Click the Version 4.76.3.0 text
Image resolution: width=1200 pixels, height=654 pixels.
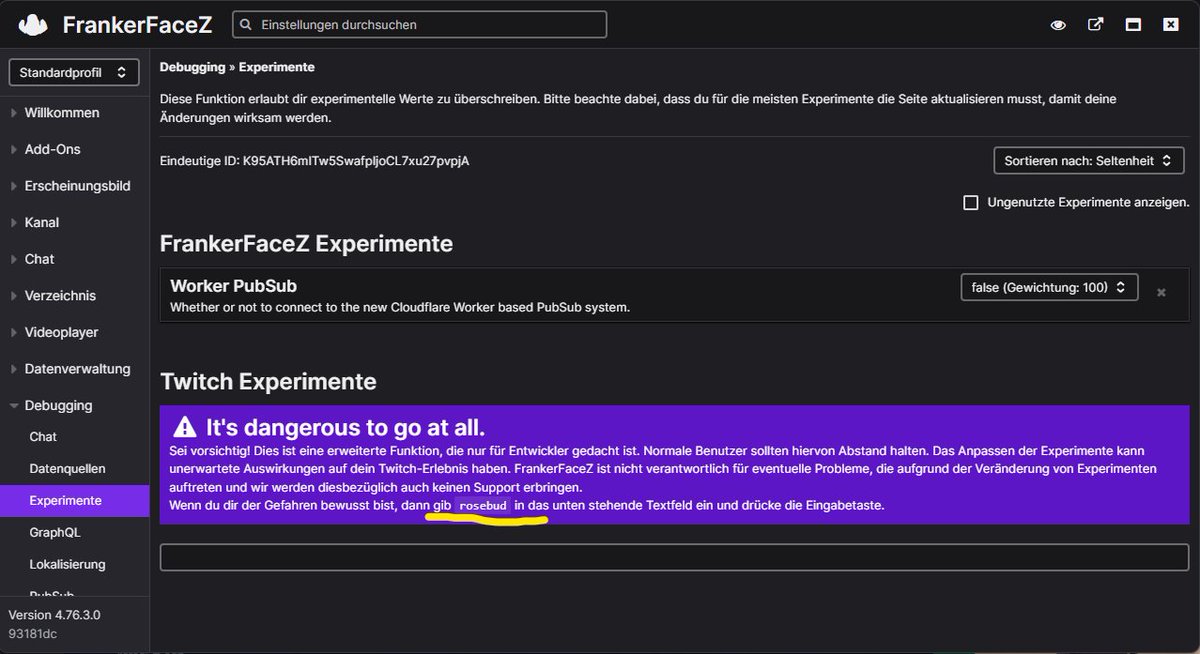pos(55,615)
